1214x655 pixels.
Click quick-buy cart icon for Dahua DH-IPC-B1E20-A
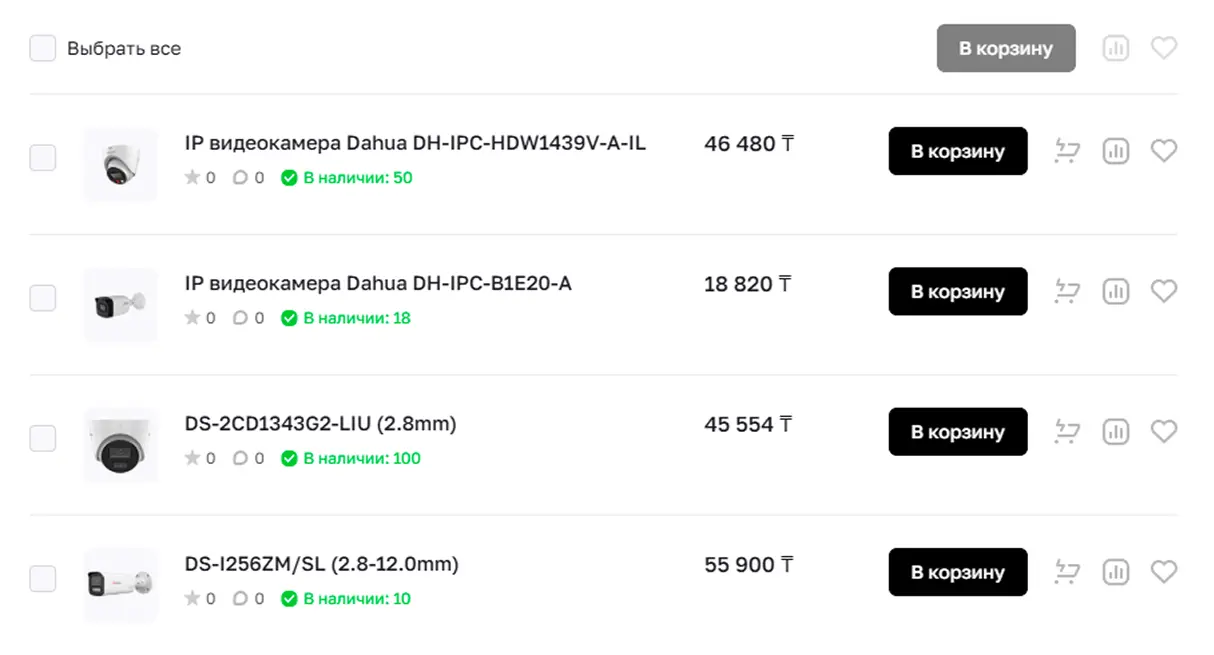pyautogui.click(x=1067, y=292)
